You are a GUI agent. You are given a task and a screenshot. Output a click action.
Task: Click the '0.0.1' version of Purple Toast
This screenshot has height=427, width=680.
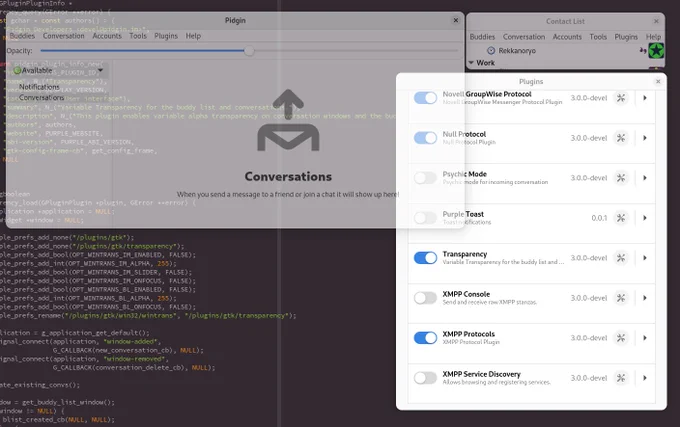[x=599, y=218]
